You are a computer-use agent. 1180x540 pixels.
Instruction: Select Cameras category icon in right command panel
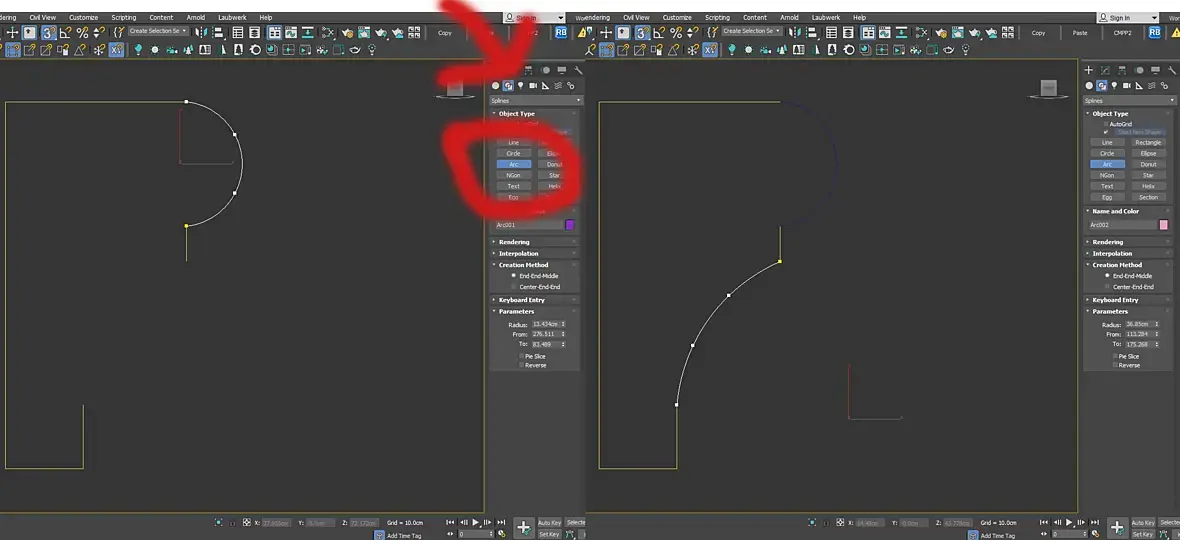click(x=1127, y=86)
